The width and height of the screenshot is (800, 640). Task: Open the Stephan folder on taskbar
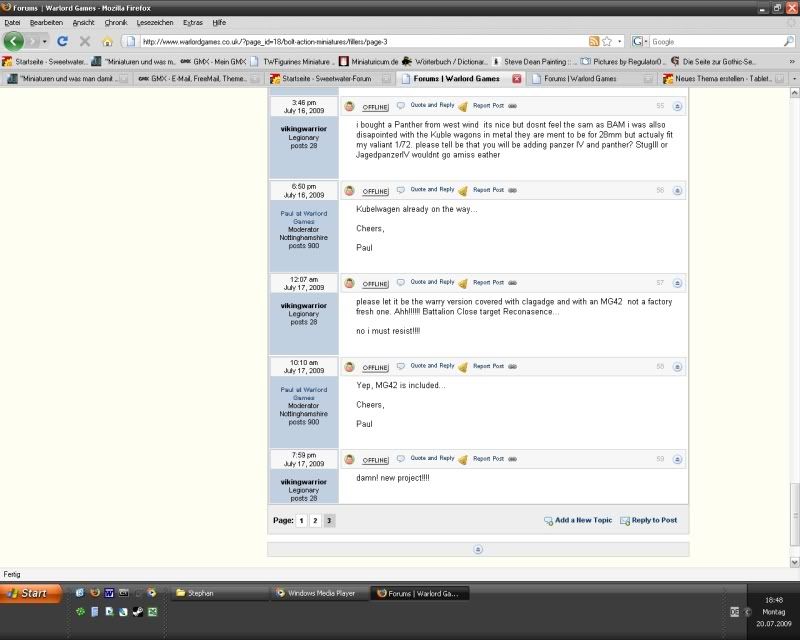tap(219, 593)
